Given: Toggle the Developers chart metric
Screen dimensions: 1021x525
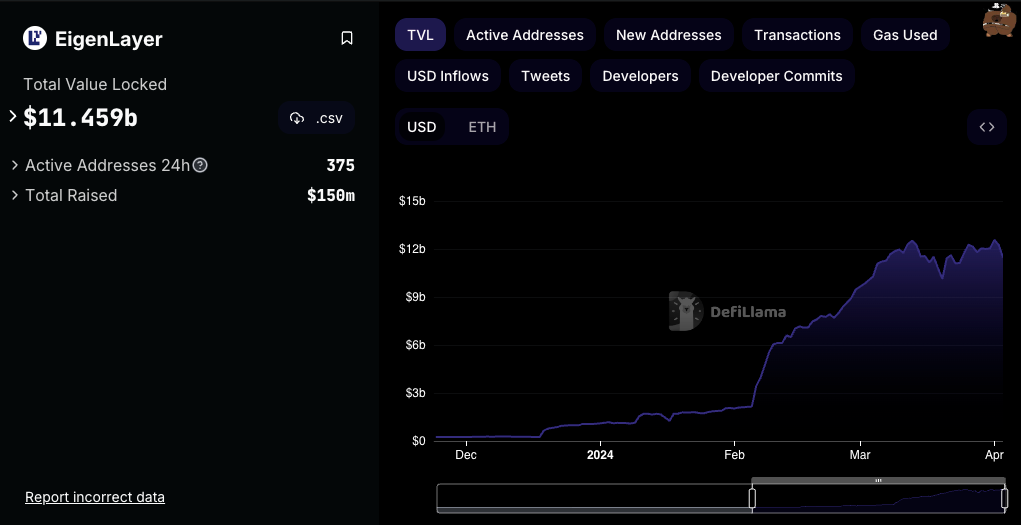Looking at the screenshot, I should 641,76.
